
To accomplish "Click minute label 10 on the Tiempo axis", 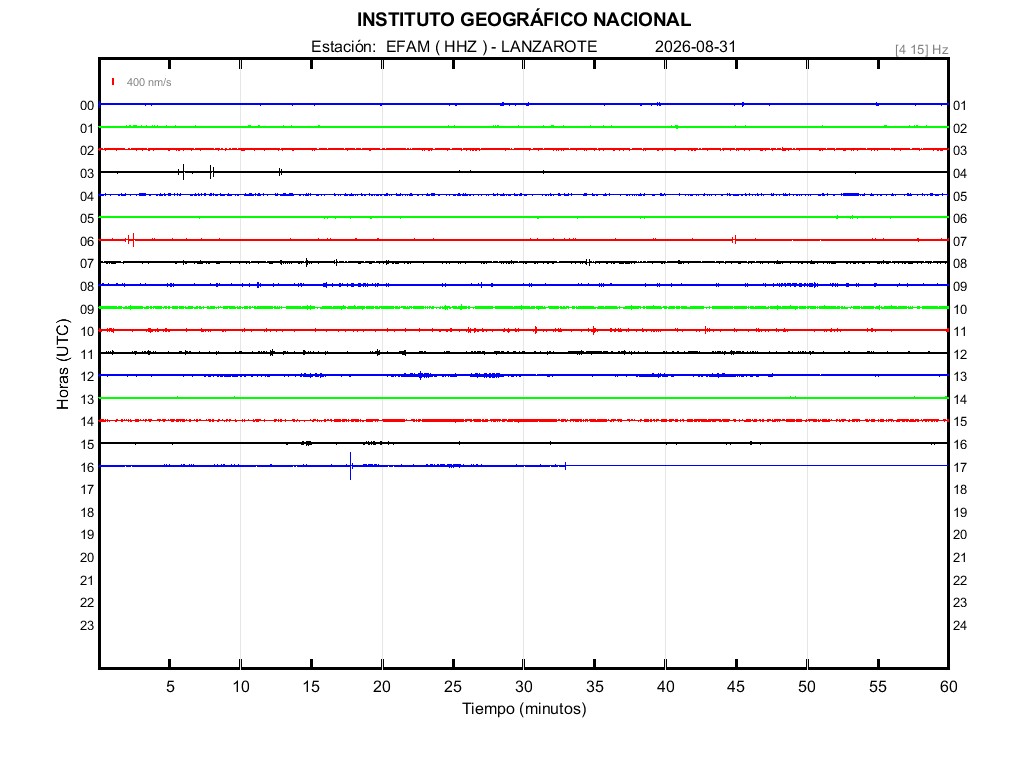I will (x=241, y=687).
